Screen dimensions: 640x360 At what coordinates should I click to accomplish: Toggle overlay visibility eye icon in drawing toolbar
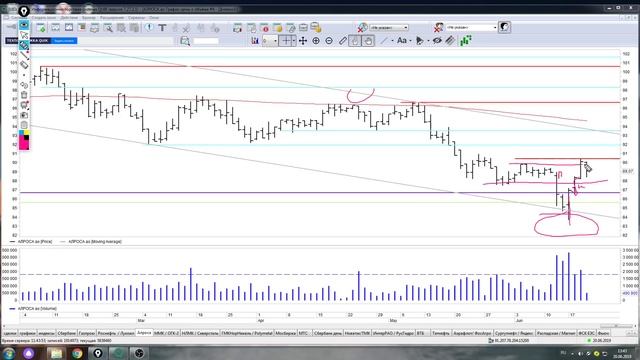(24, 25)
